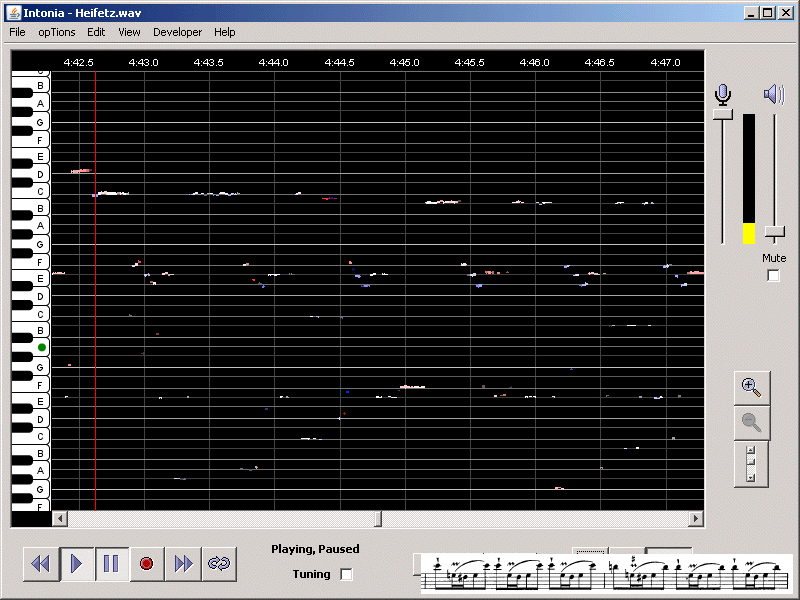Screen dimensions: 800x600
Task: Click the horizontal scrollbar thumb
Action: 378,519
